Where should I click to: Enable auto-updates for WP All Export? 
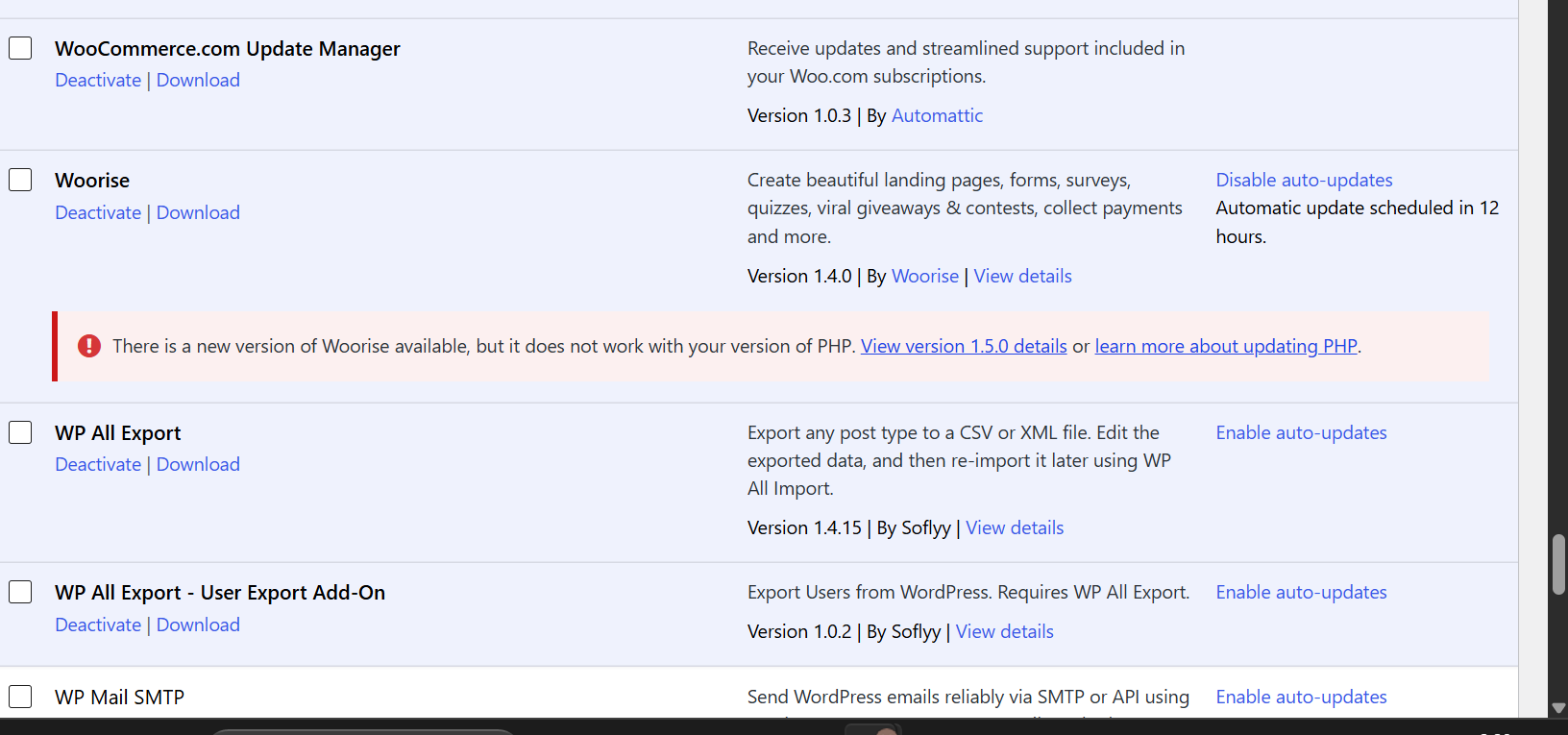(1301, 432)
